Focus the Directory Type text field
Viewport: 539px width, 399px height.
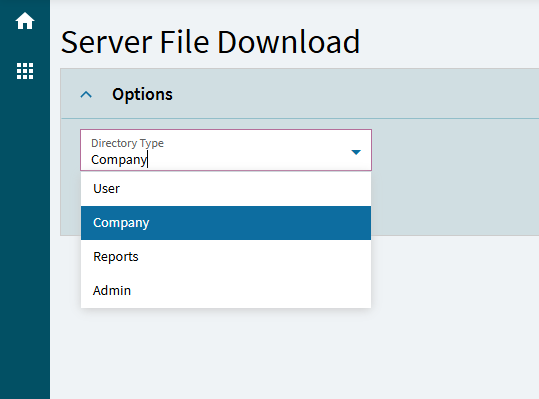226,150
